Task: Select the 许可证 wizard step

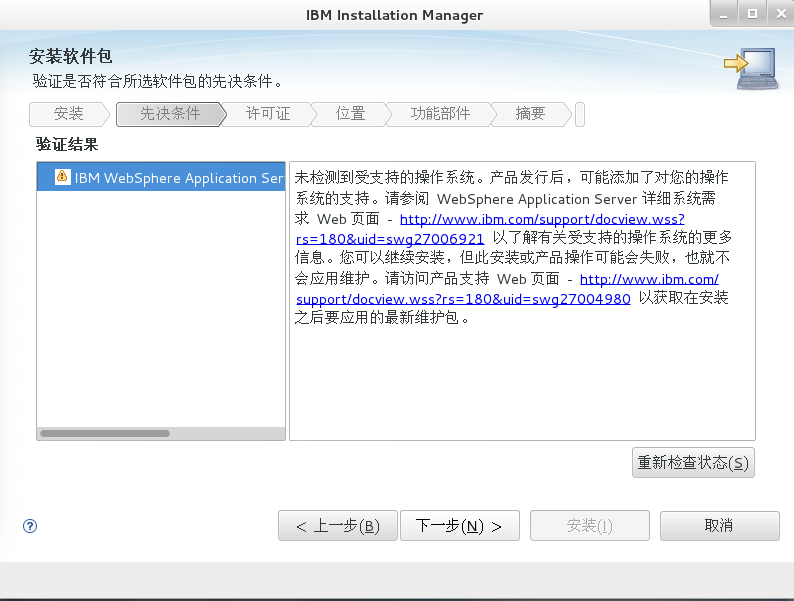Action: point(268,114)
